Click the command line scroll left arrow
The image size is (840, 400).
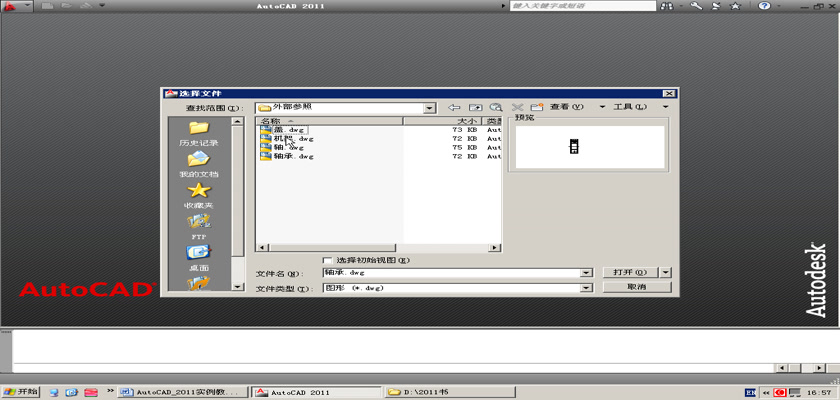click(782, 368)
